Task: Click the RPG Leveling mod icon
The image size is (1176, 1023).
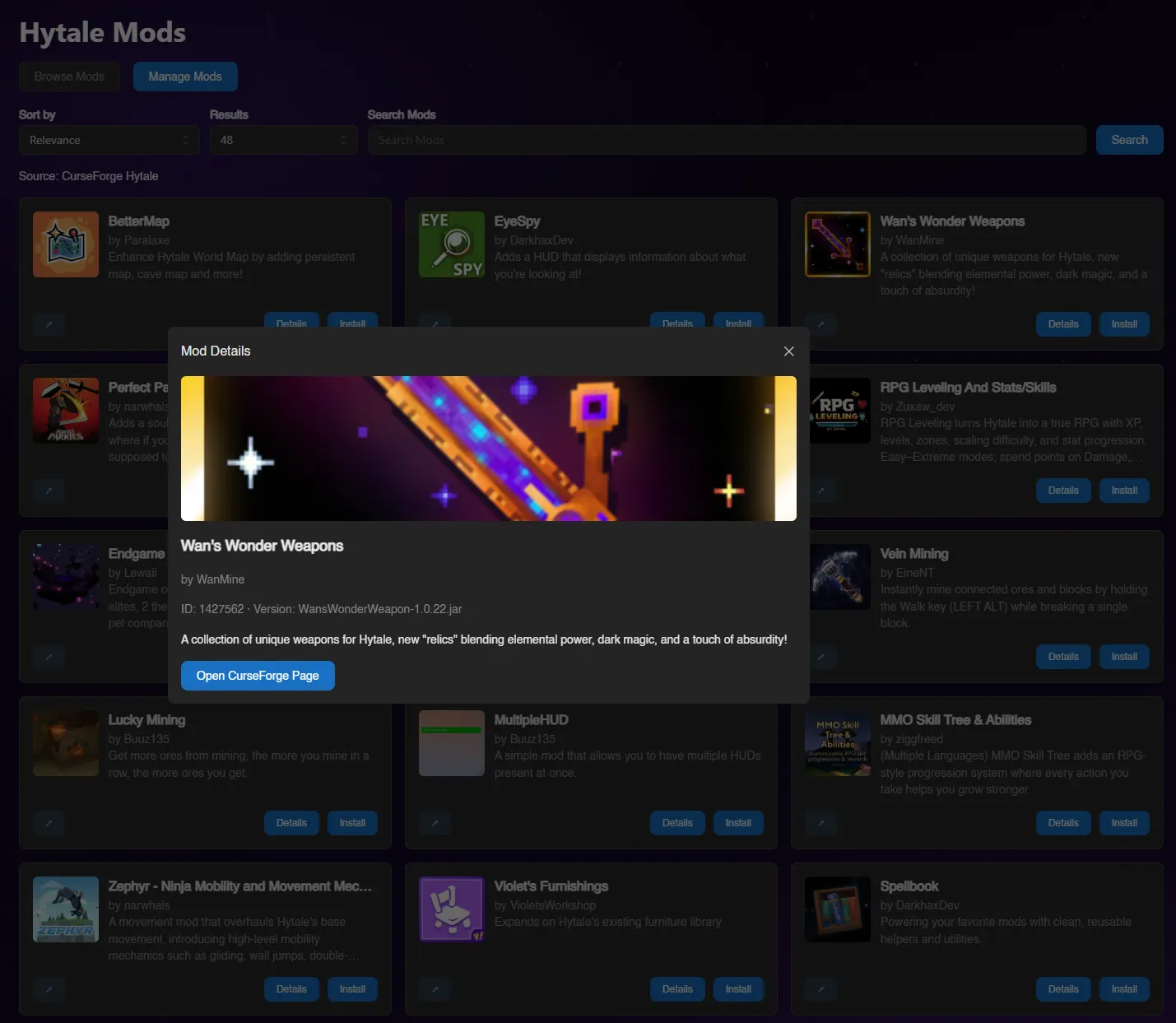Action: (x=839, y=411)
